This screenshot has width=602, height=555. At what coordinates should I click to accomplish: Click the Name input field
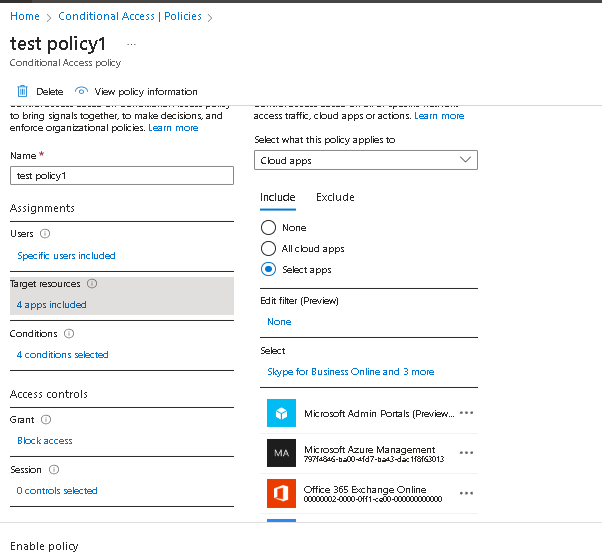coord(122,175)
